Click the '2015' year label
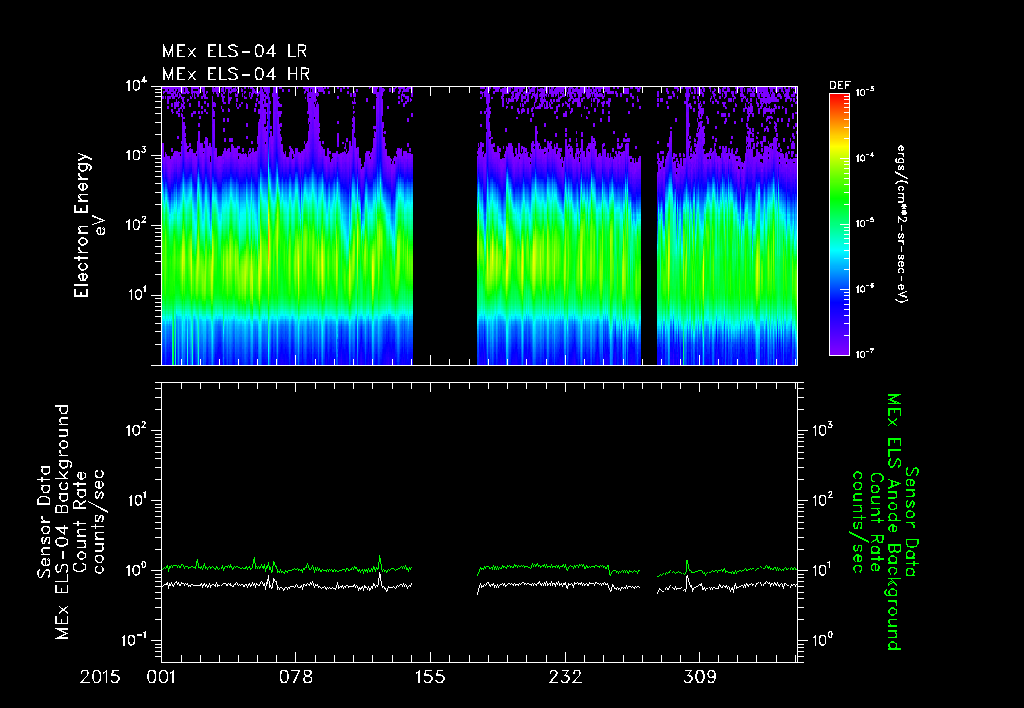 (100, 677)
